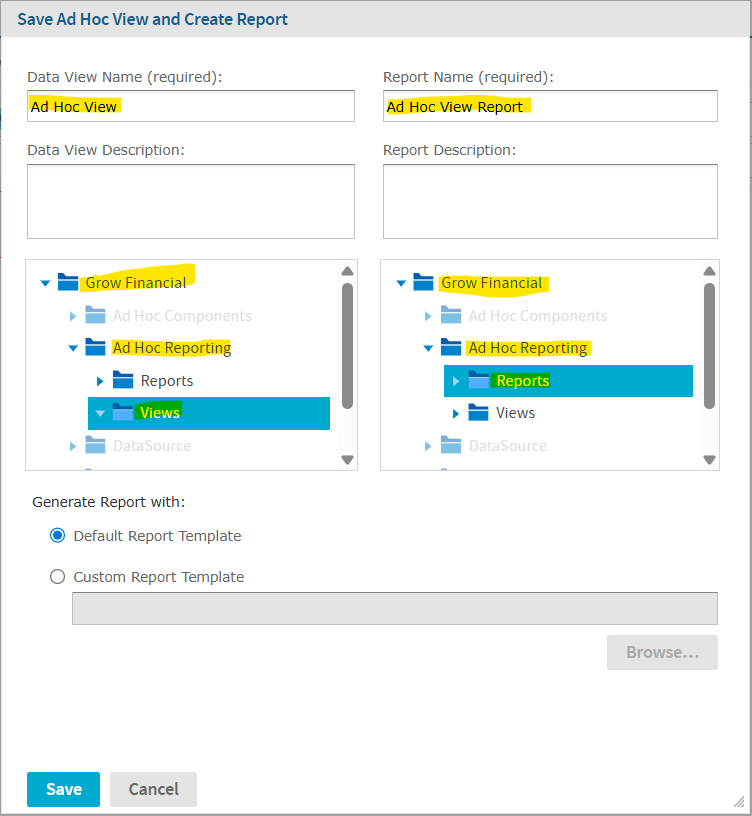The image size is (752, 816).
Task: Click the Cancel button
Action: point(153,789)
